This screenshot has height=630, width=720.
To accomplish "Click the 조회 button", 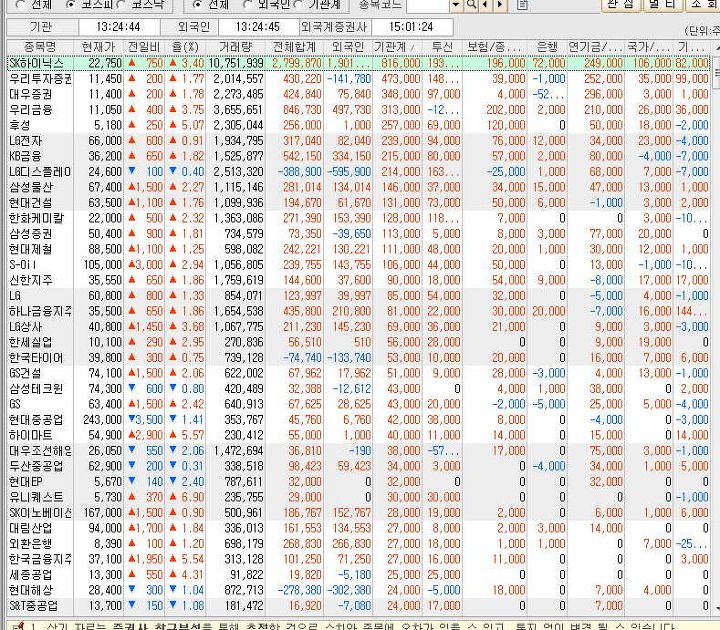I will click(703, 5).
